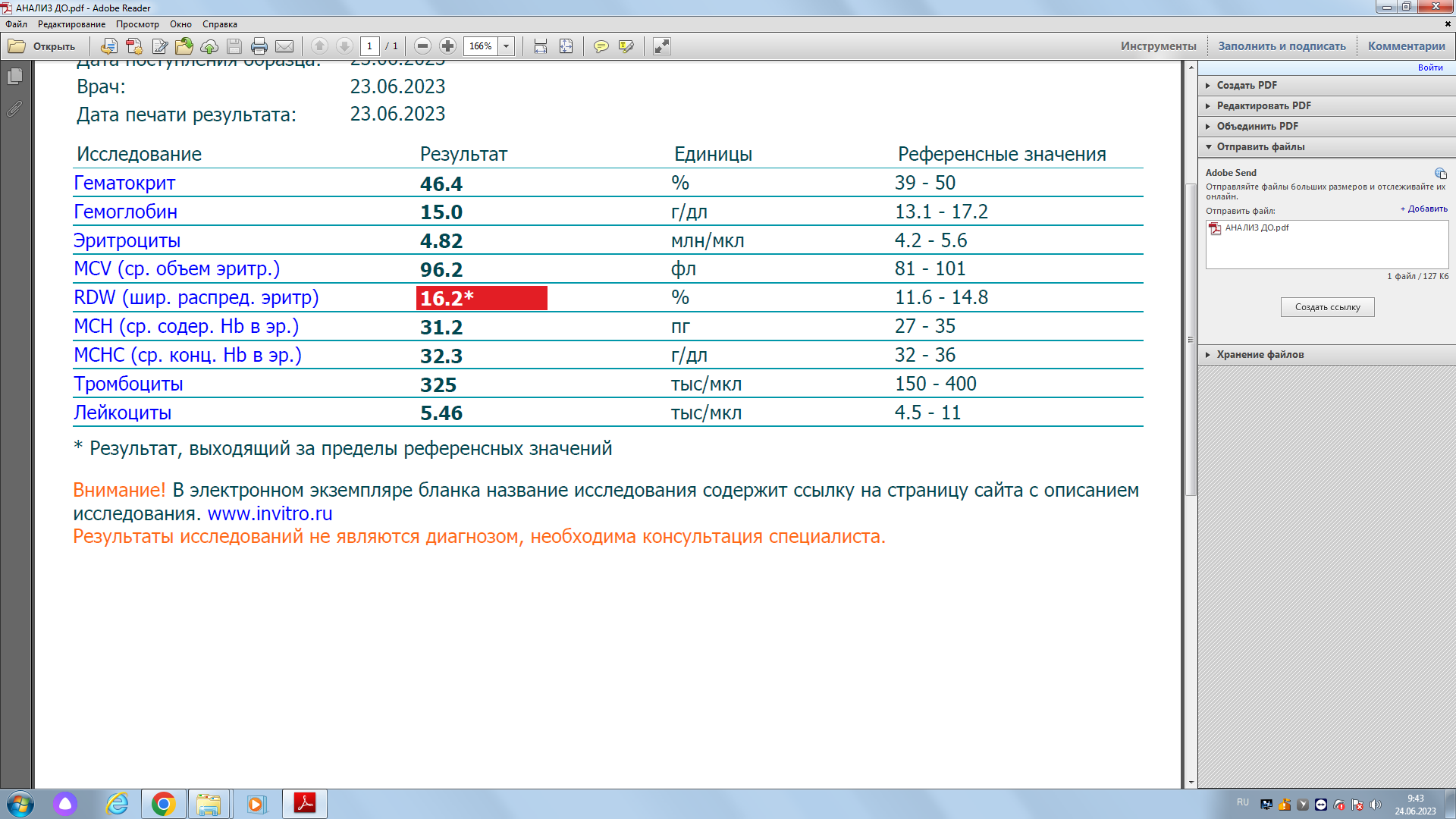The width and height of the screenshot is (1456, 819).
Task: Click the Создать ссылку button
Action: [1327, 307]
